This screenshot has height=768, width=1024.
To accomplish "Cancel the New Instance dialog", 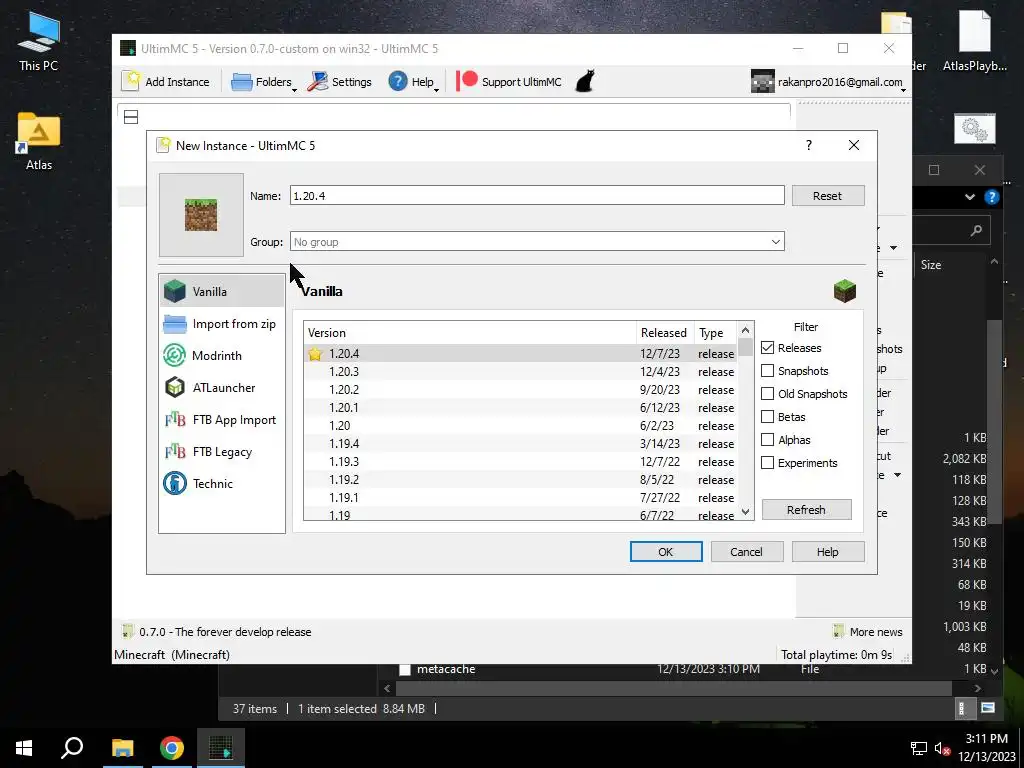I will [746, 551].
